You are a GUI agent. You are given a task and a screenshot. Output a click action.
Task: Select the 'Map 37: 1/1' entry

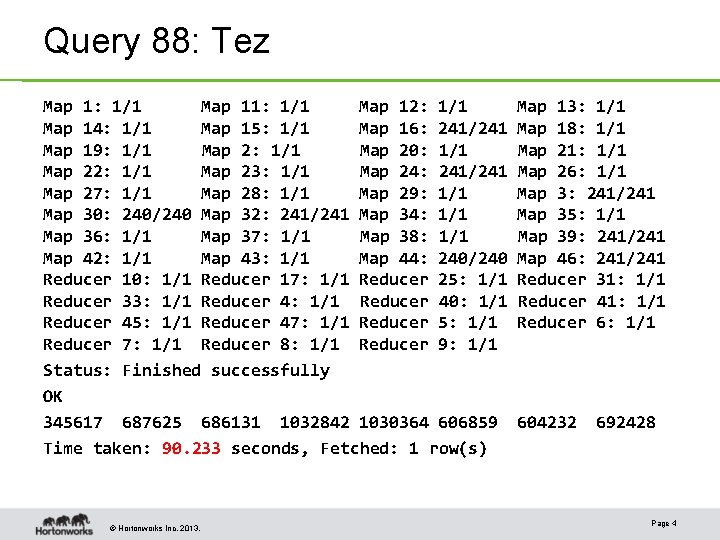[x=256, y=236]
